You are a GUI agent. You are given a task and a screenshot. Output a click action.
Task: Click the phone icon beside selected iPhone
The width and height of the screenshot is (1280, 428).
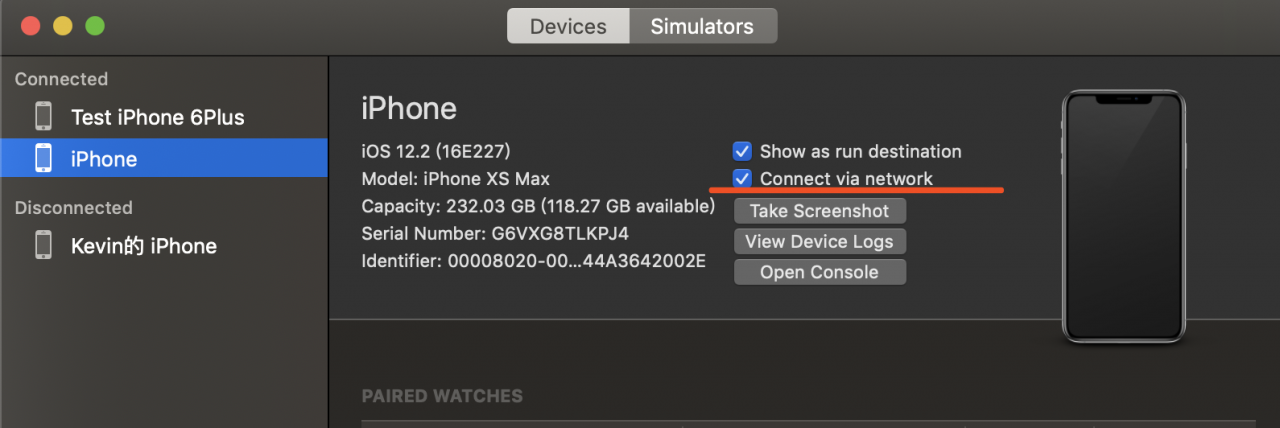[43, 158]
